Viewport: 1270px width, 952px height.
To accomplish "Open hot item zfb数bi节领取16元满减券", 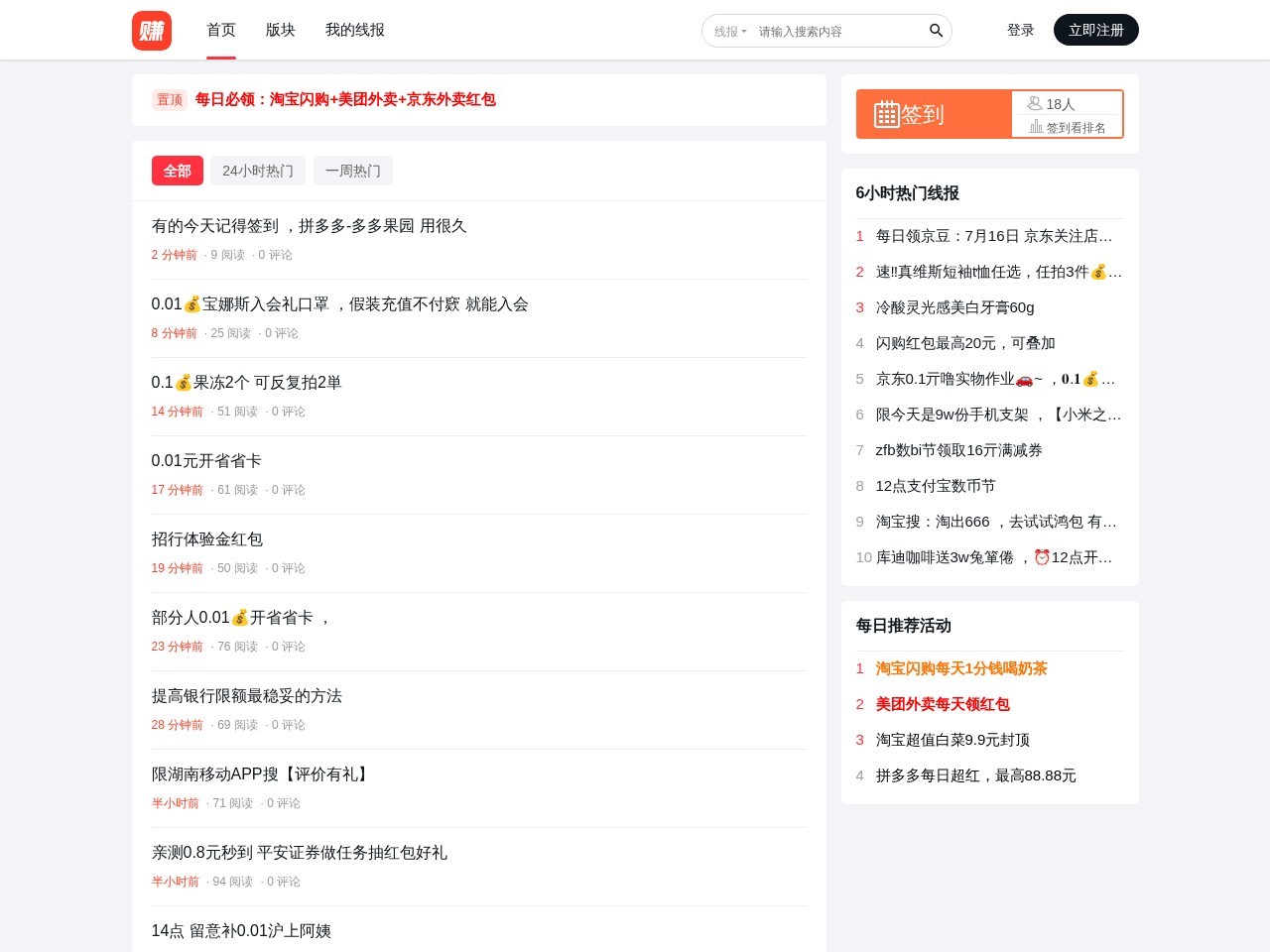I will click(959, 450).
